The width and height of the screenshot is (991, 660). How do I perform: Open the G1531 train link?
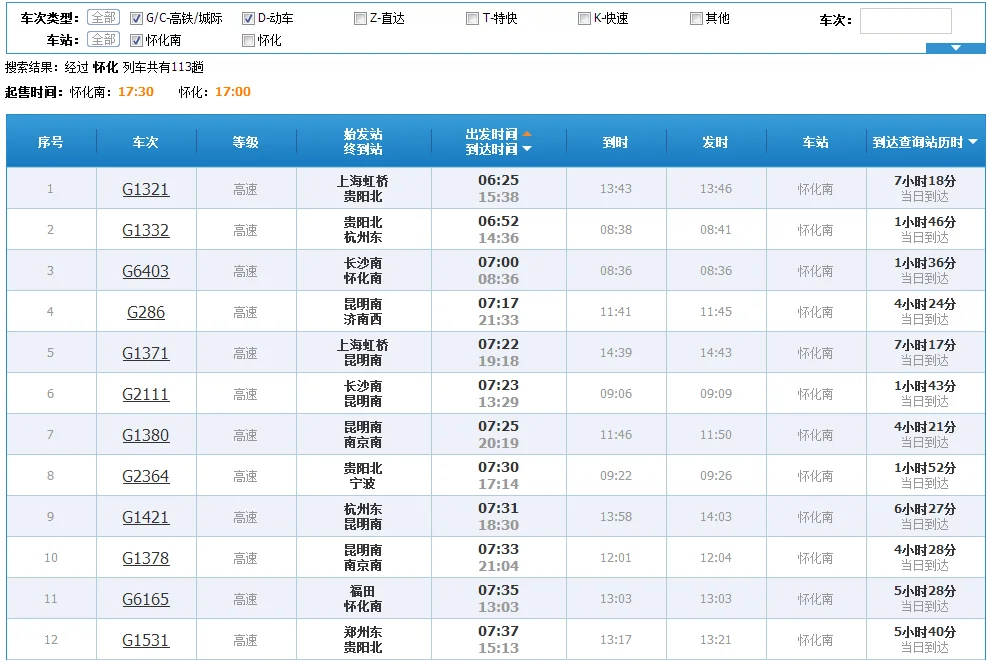pos(146,639)
